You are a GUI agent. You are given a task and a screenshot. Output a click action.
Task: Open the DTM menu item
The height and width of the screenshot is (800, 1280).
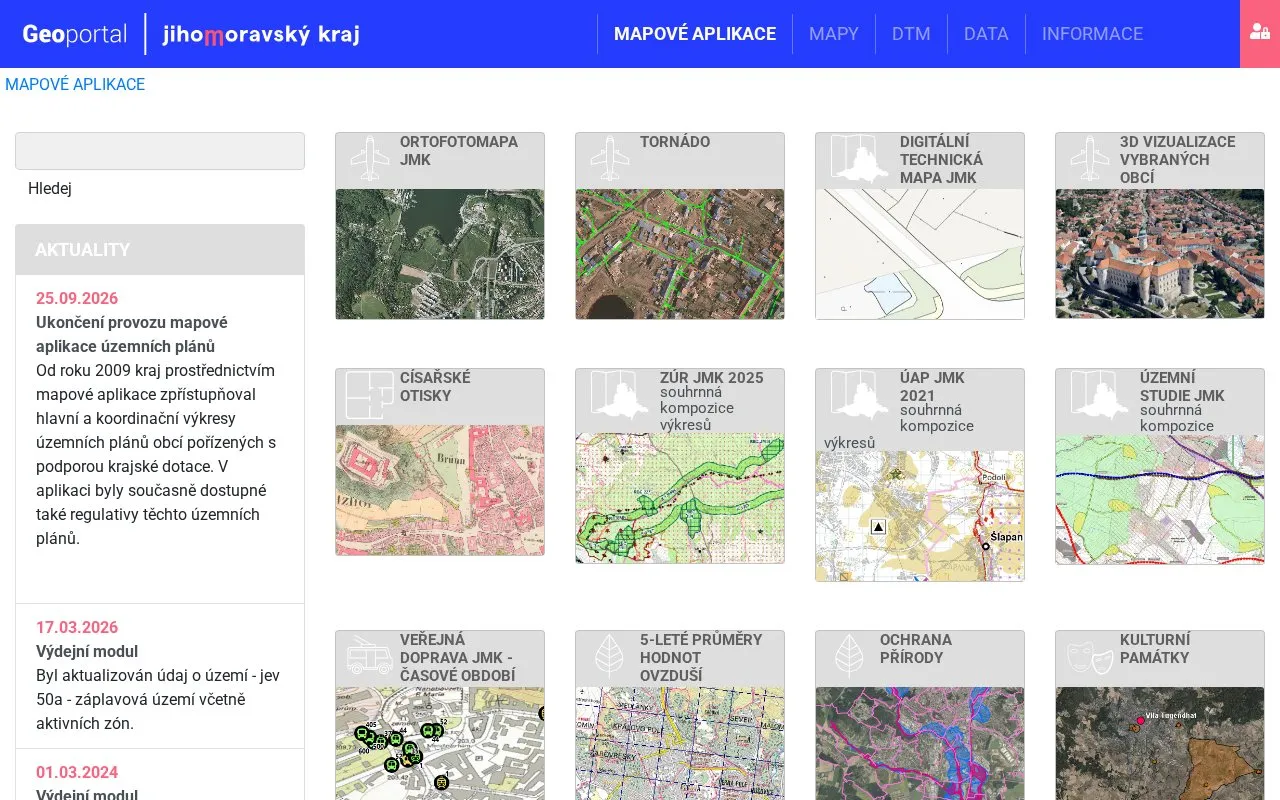(911, 34)
